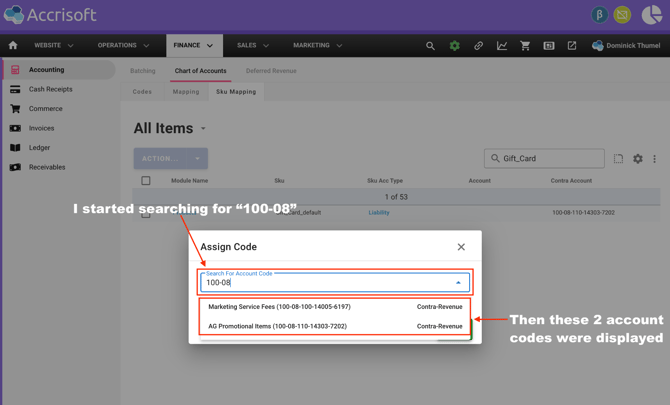Click the Gift_Card search field

coord(550,158)
